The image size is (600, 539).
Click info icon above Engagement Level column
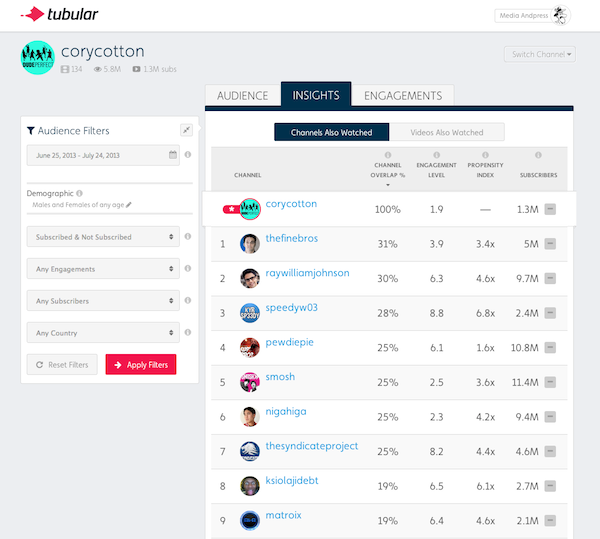point(436,156)
